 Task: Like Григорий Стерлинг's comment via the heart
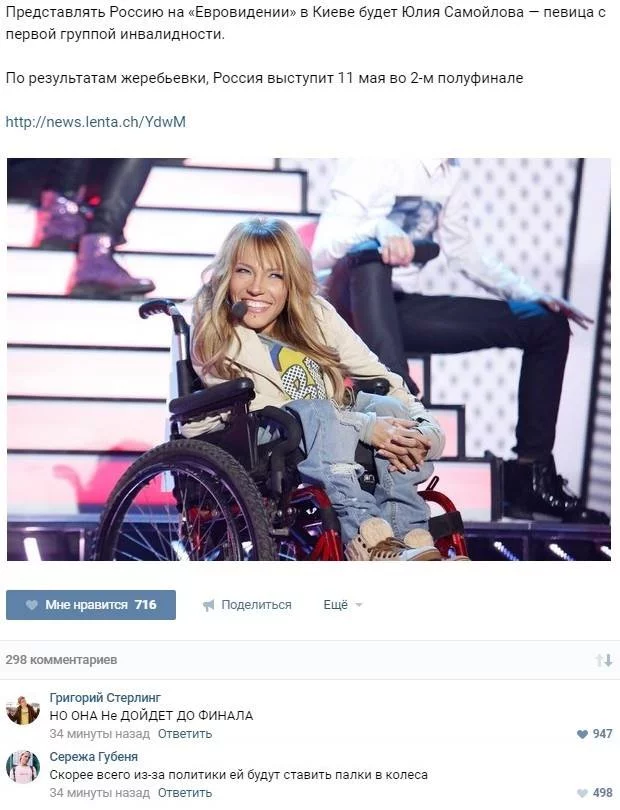tap(582, 734)
